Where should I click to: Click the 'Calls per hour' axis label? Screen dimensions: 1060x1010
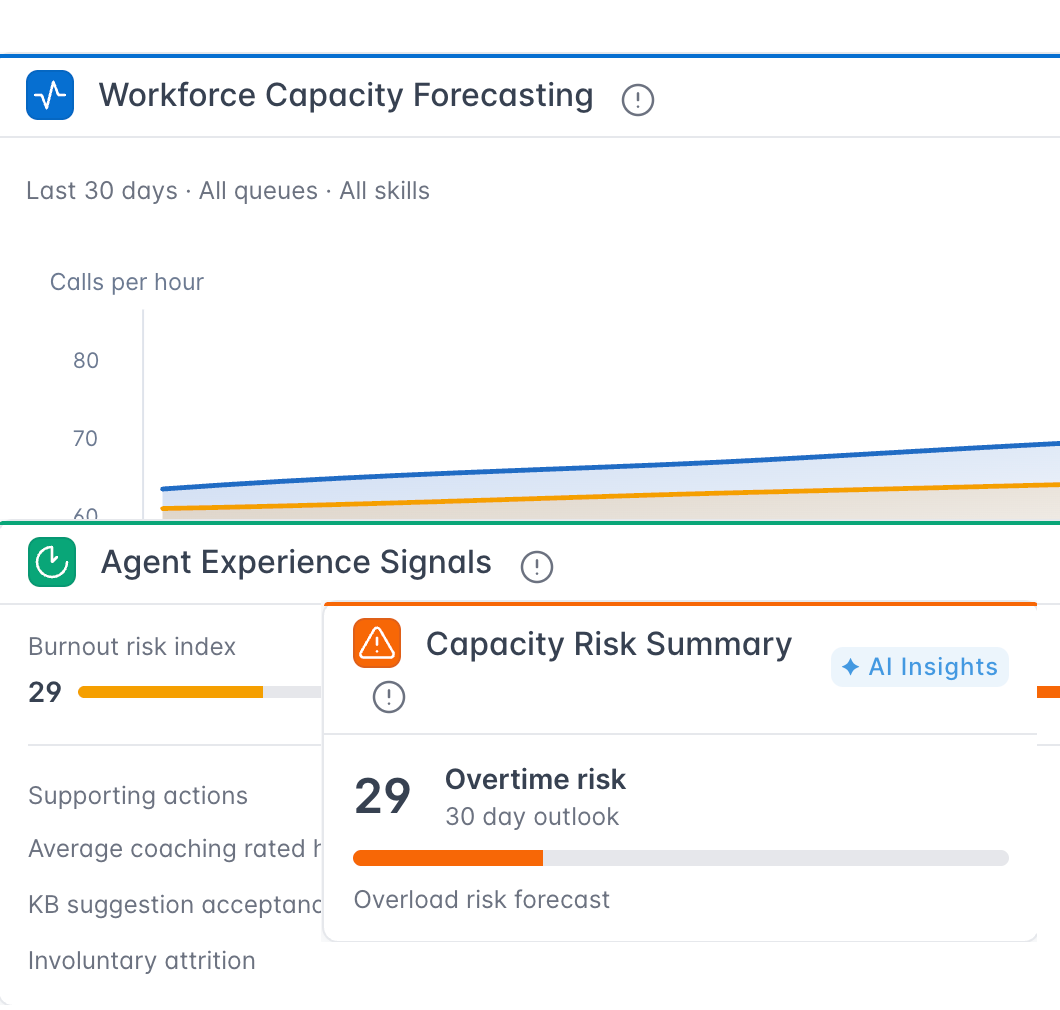126,282
